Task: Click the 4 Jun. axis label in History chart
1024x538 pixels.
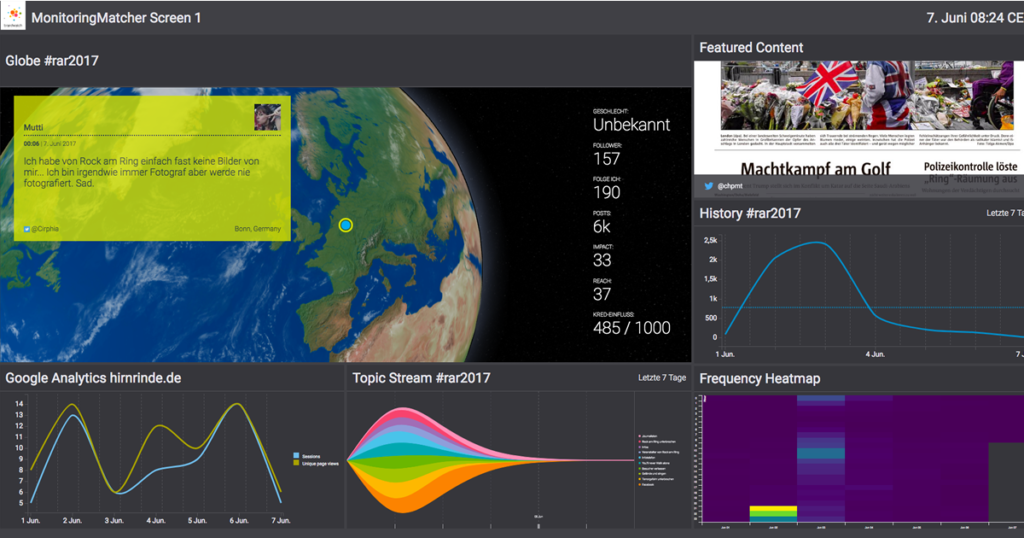Action: pos(875,354)
